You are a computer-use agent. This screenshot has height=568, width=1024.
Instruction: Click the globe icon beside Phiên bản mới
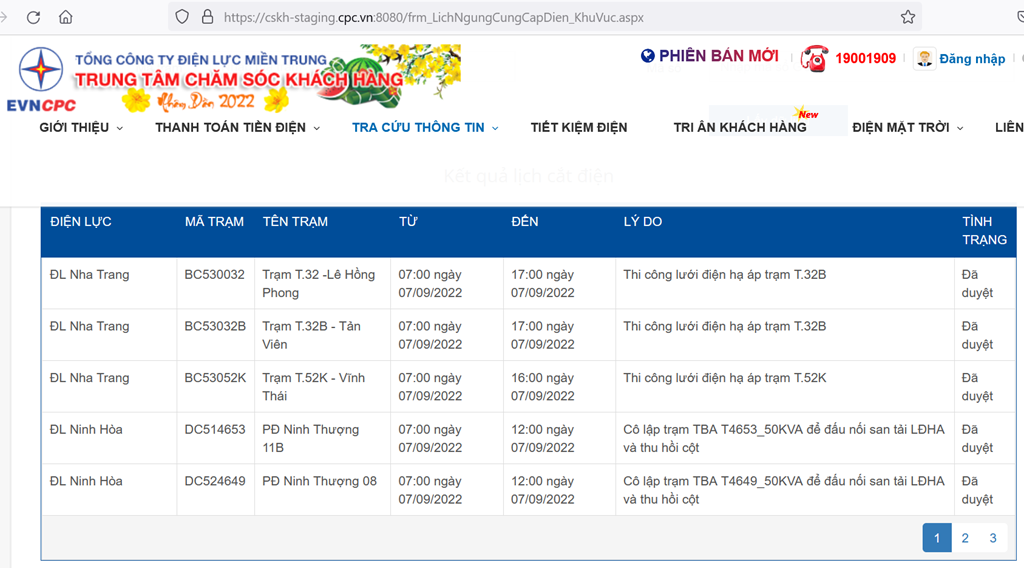coord(648,56)
